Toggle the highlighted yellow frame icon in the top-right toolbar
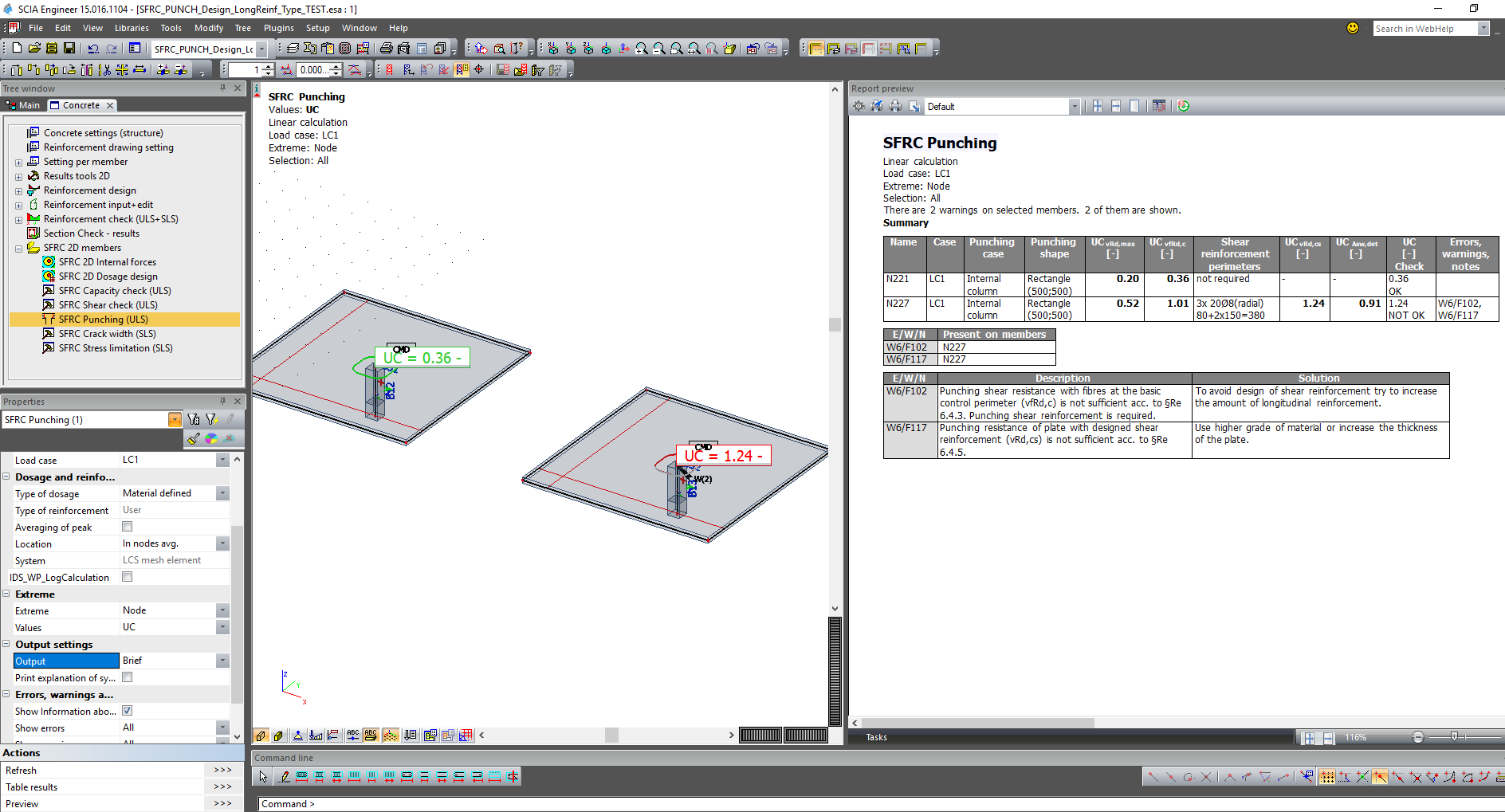Screen dimensions: 1505x812 pyautogui.click(x=816, y=49)
